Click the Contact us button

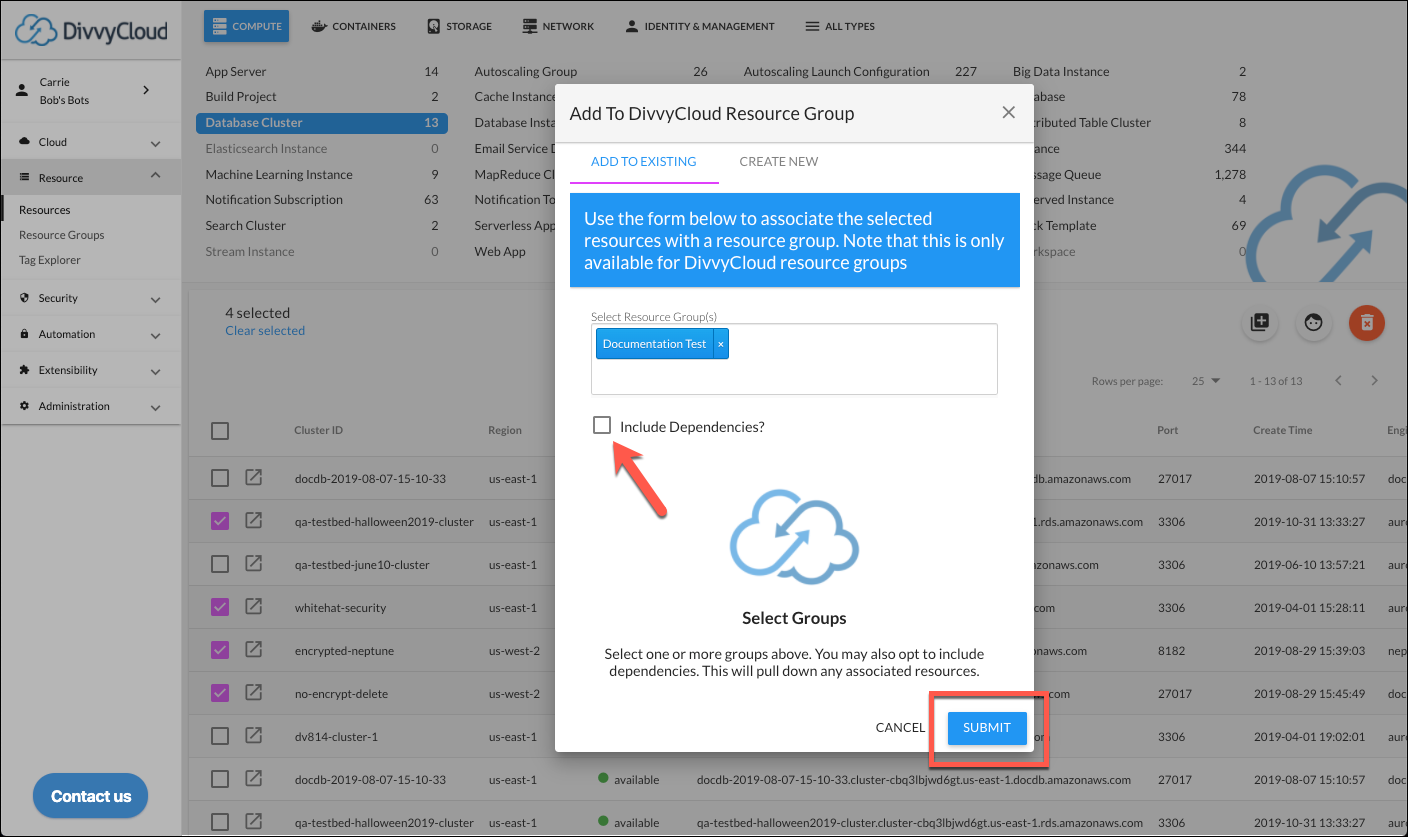tap(91, 797)
